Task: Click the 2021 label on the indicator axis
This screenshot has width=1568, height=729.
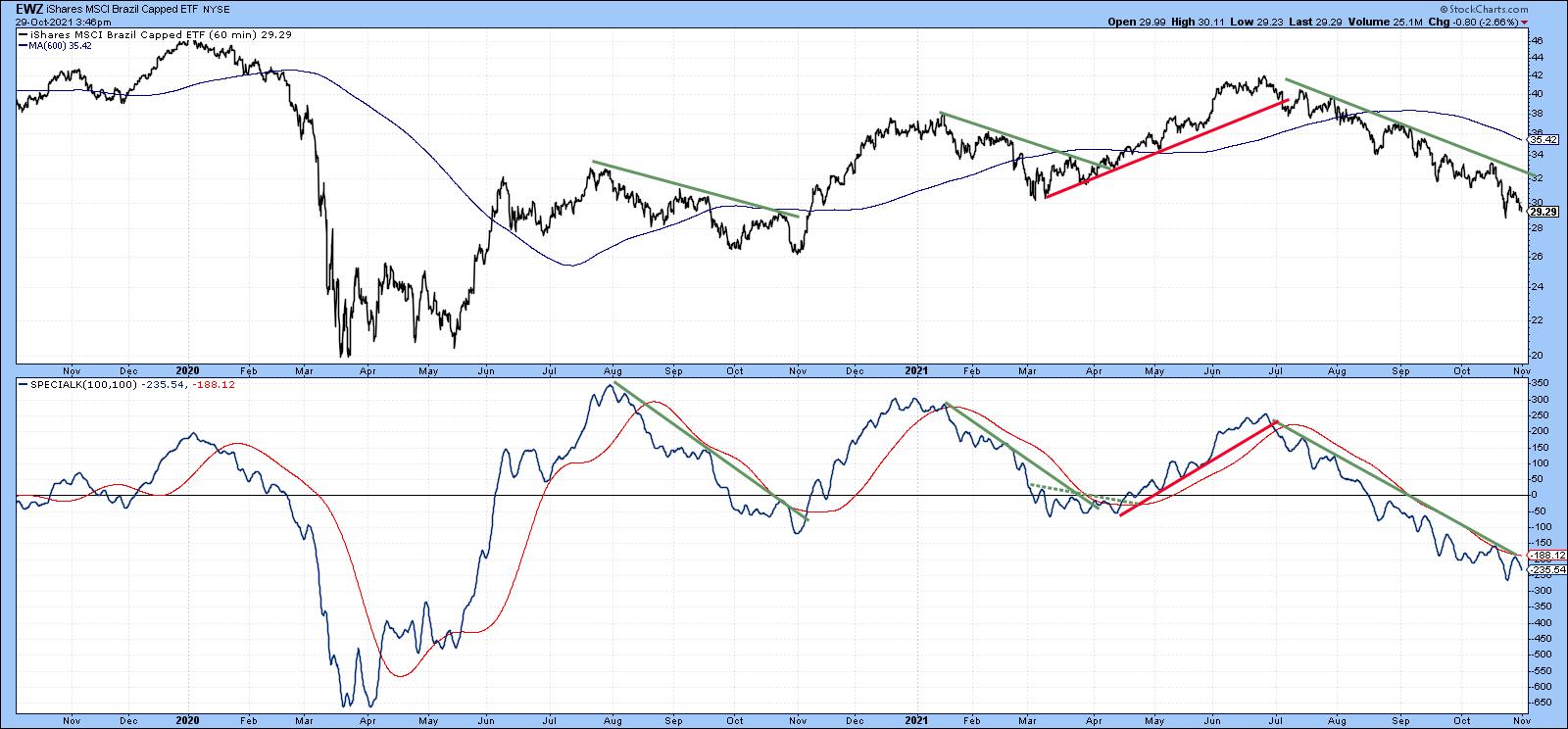Action: click(914, 717)
